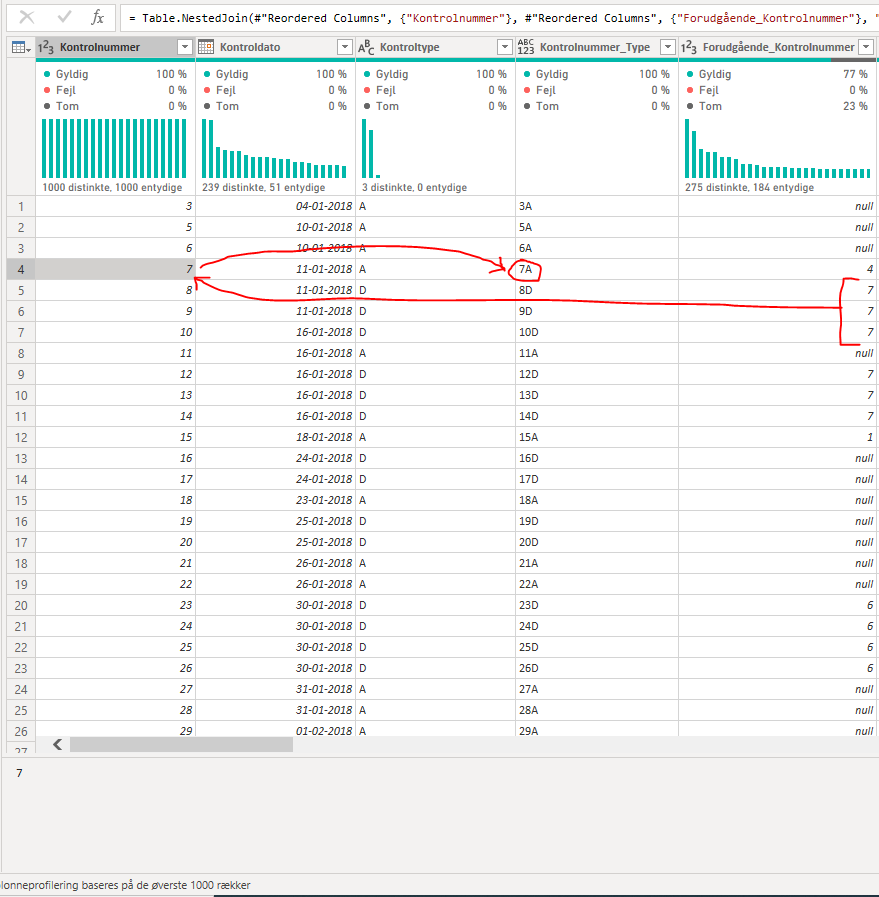
Task: Click the Forudgående_Kontrolnummer distribution histogram
Action: pos(778,149)
